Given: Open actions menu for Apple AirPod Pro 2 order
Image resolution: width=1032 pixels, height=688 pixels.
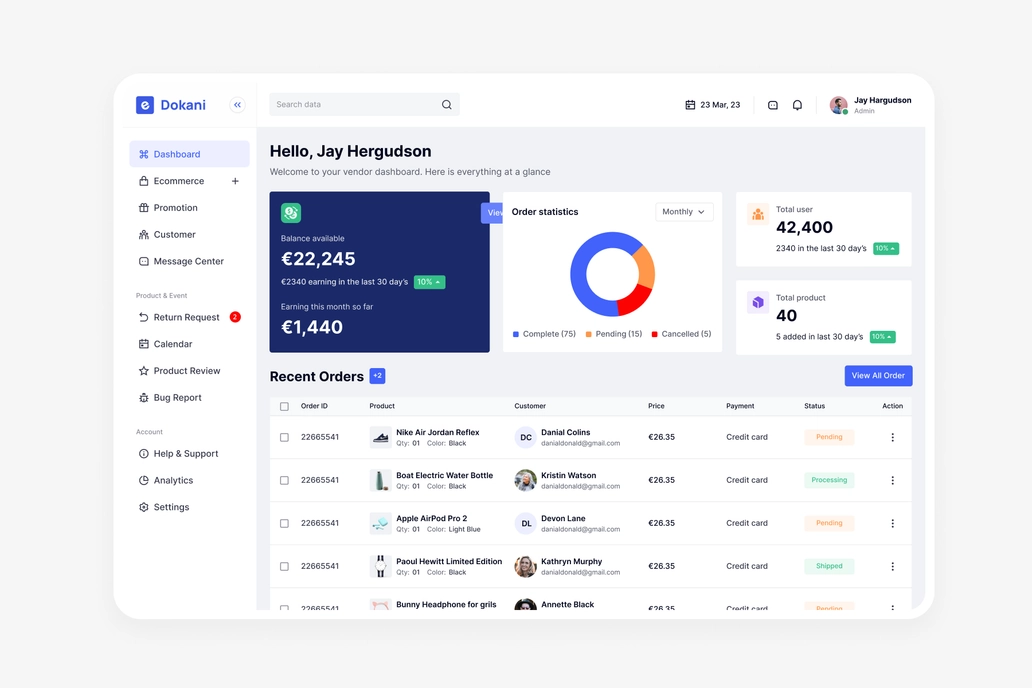Looking at the screenshot, I should click(x=892, y=523).
